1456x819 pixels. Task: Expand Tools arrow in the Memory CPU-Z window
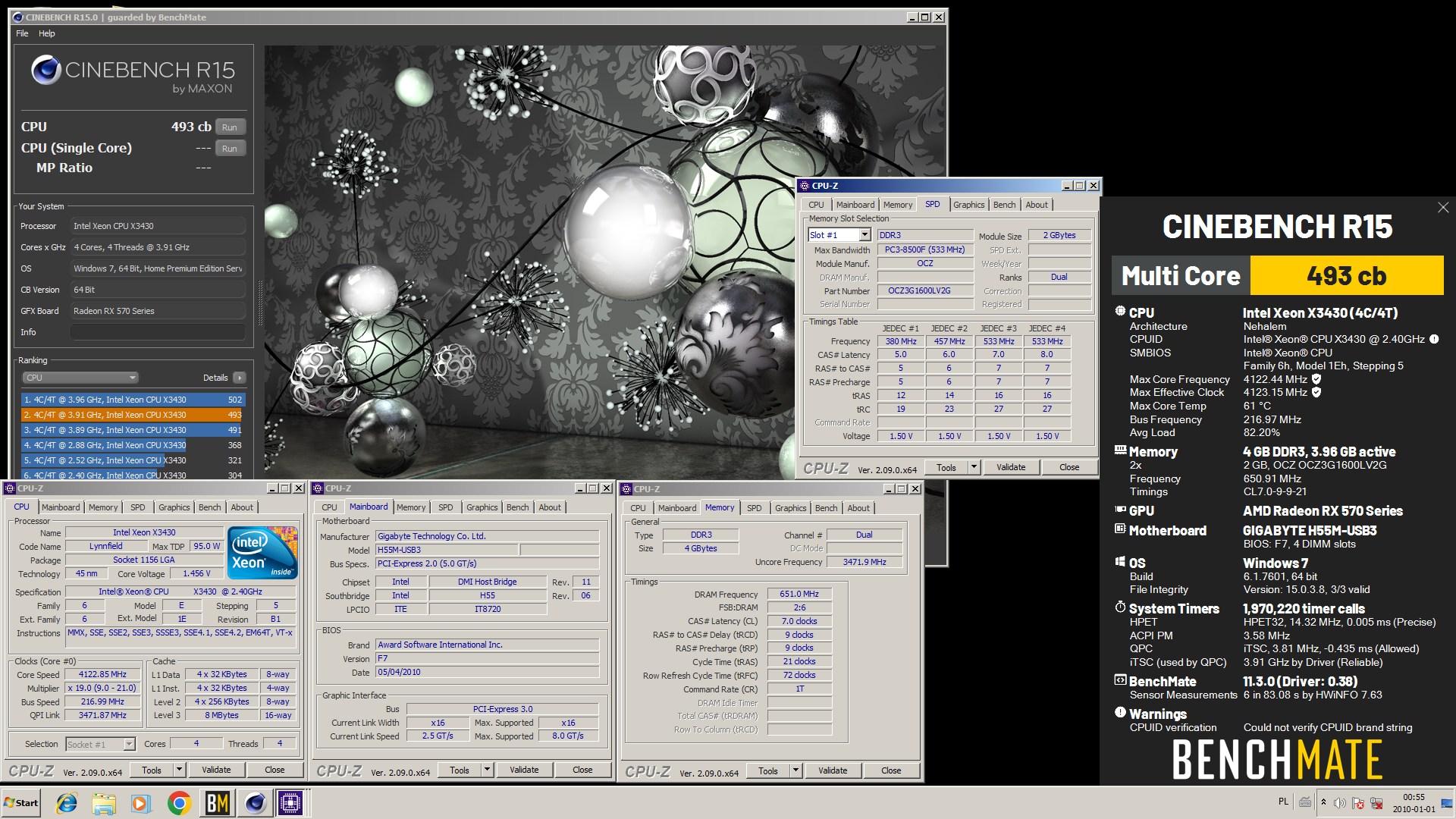pyautogui.click(x=796, y=770)
